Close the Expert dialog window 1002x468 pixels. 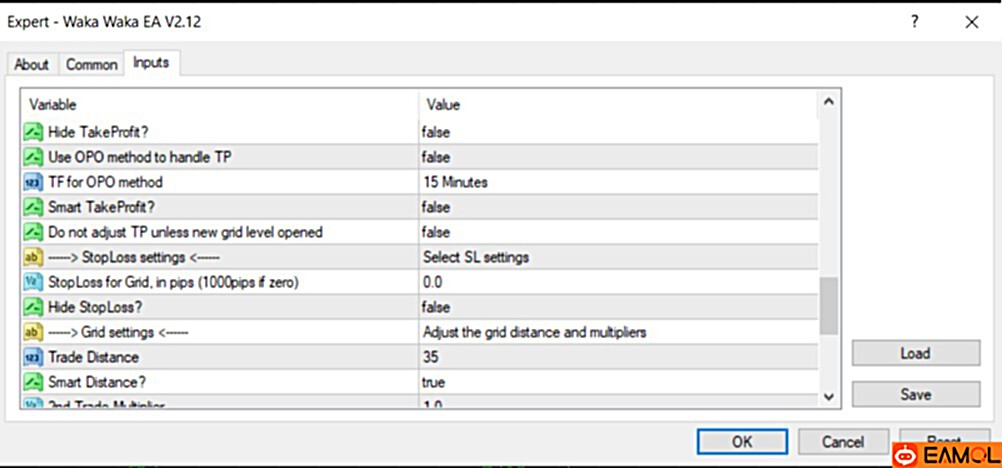pos(972,22)
